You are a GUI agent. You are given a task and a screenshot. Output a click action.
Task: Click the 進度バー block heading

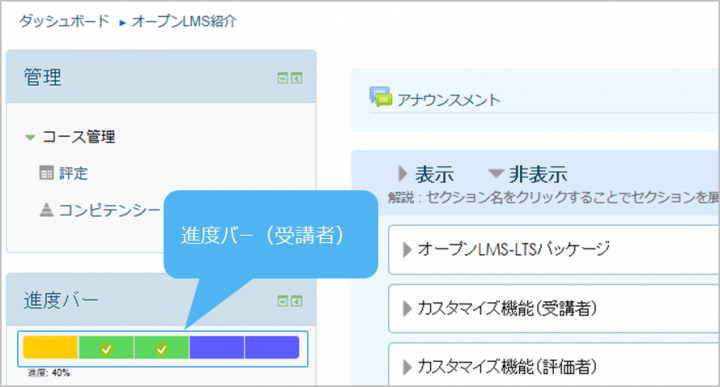61,300
